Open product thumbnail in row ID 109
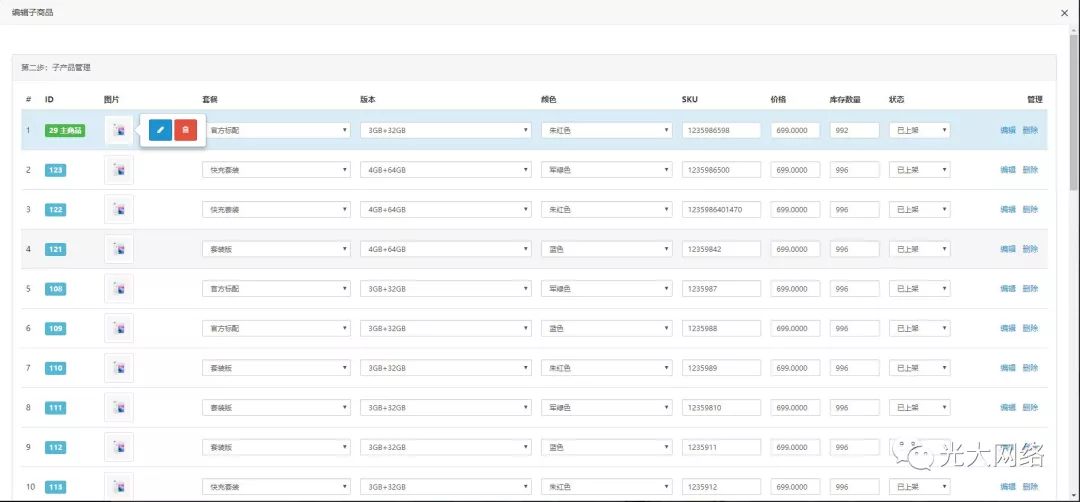Screen dimensions: 1080x502 (119, 328)
